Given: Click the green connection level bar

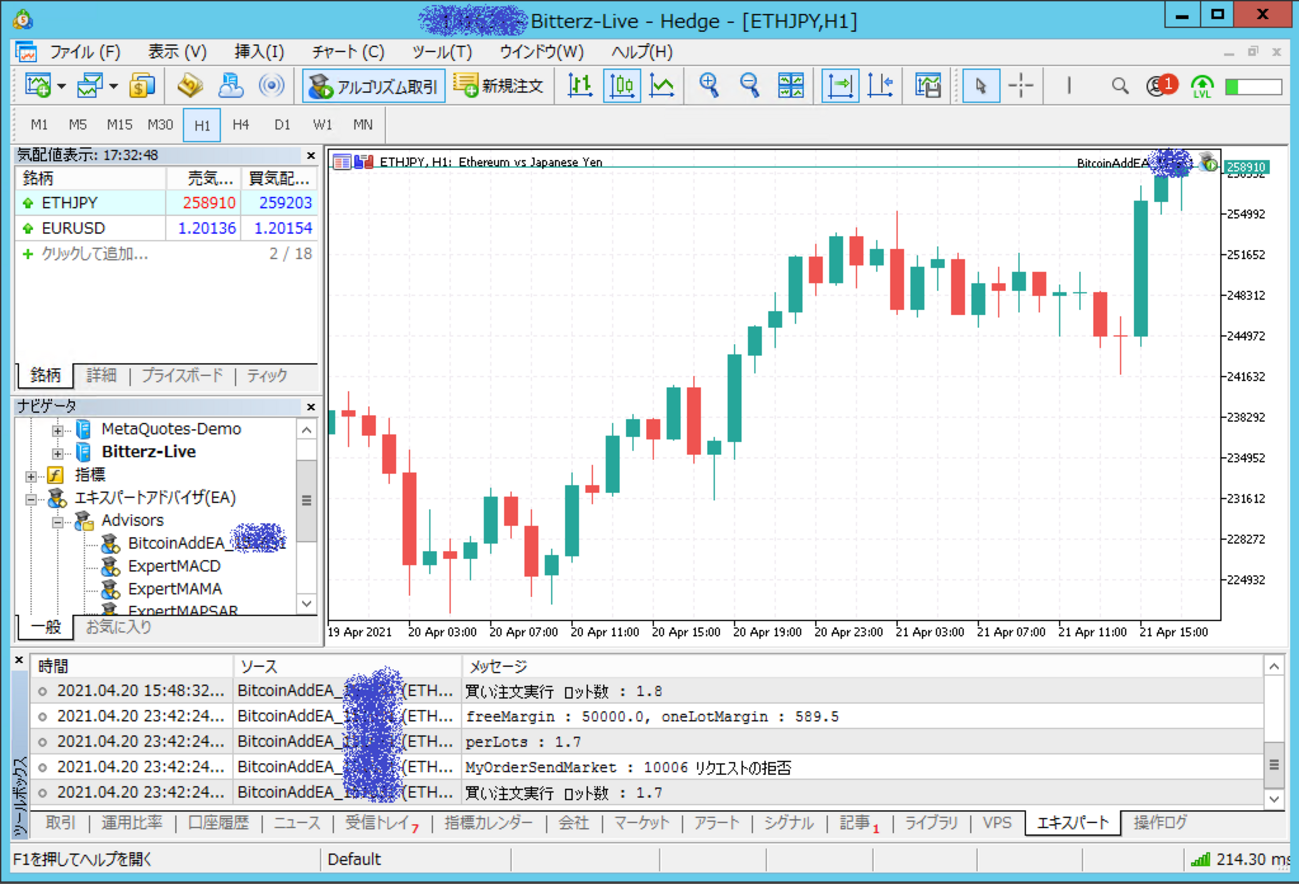Looking at the screenshot, I should (x=1254, y=87).
